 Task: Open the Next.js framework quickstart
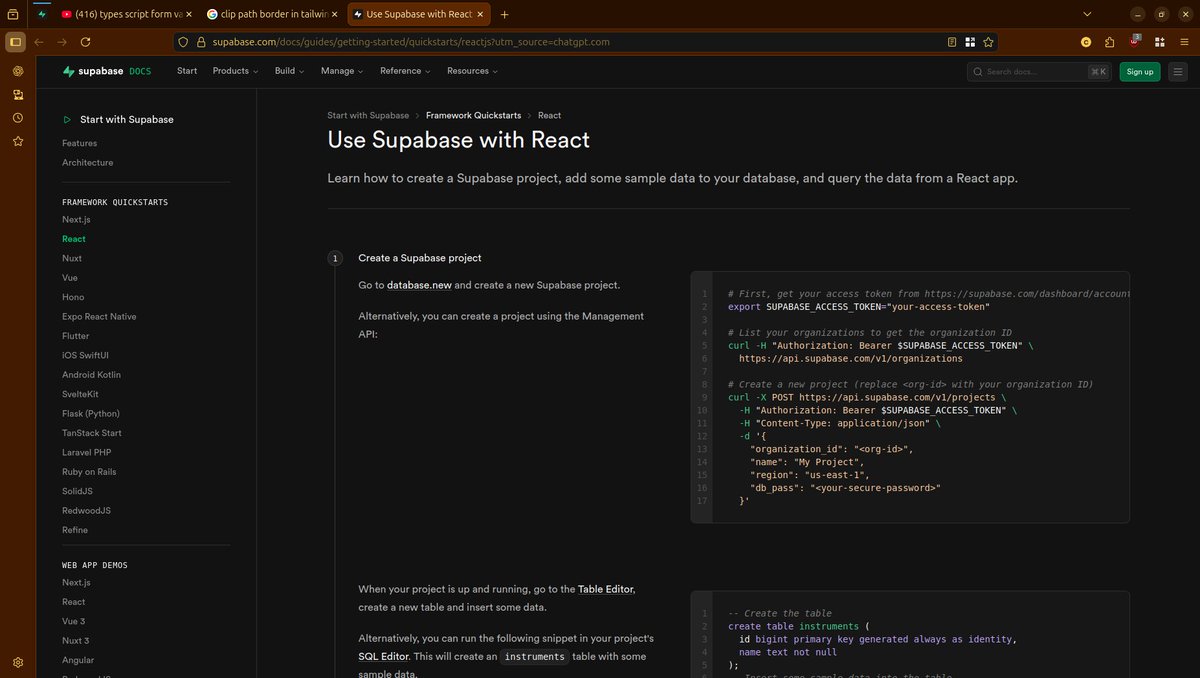pos(76,219)
